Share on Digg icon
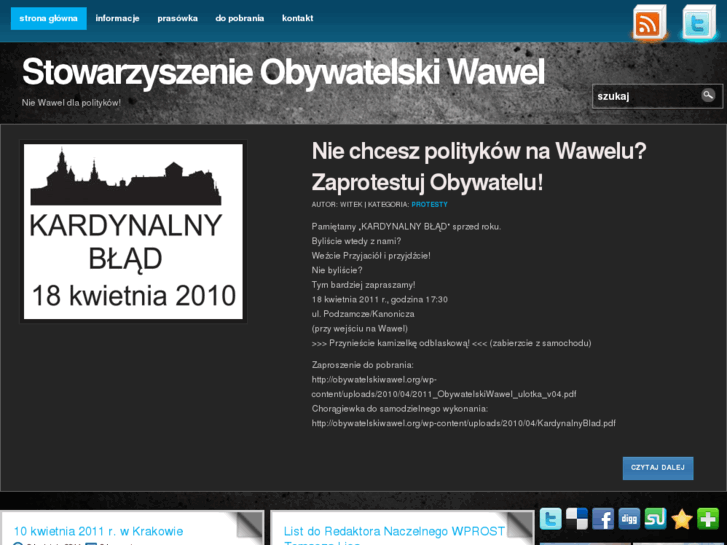This screenshot has height=545, width=727. coord(629,519)
